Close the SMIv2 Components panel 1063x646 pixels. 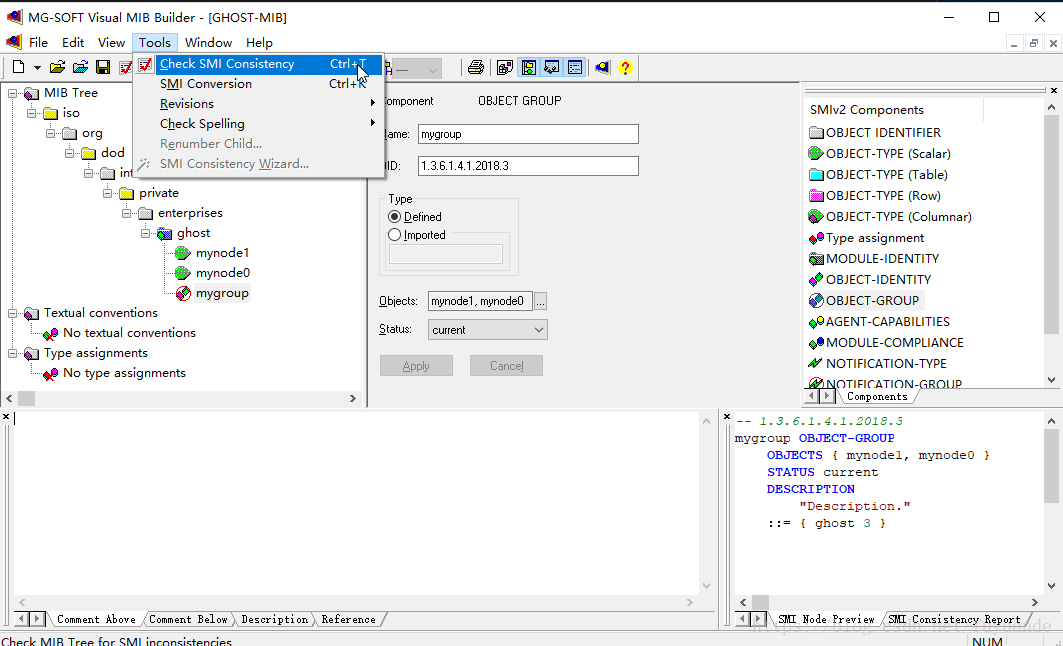click(x=1054, y=90)
